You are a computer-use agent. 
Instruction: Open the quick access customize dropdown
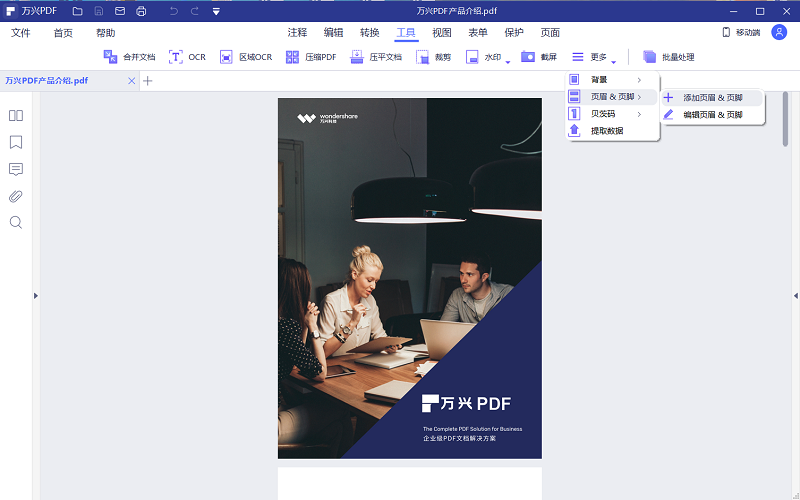pos(216,11)
